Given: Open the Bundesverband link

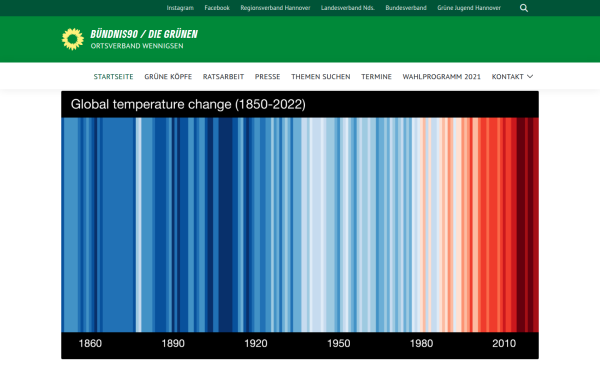Looking at the screenshot, I should (x=406, y=8).
